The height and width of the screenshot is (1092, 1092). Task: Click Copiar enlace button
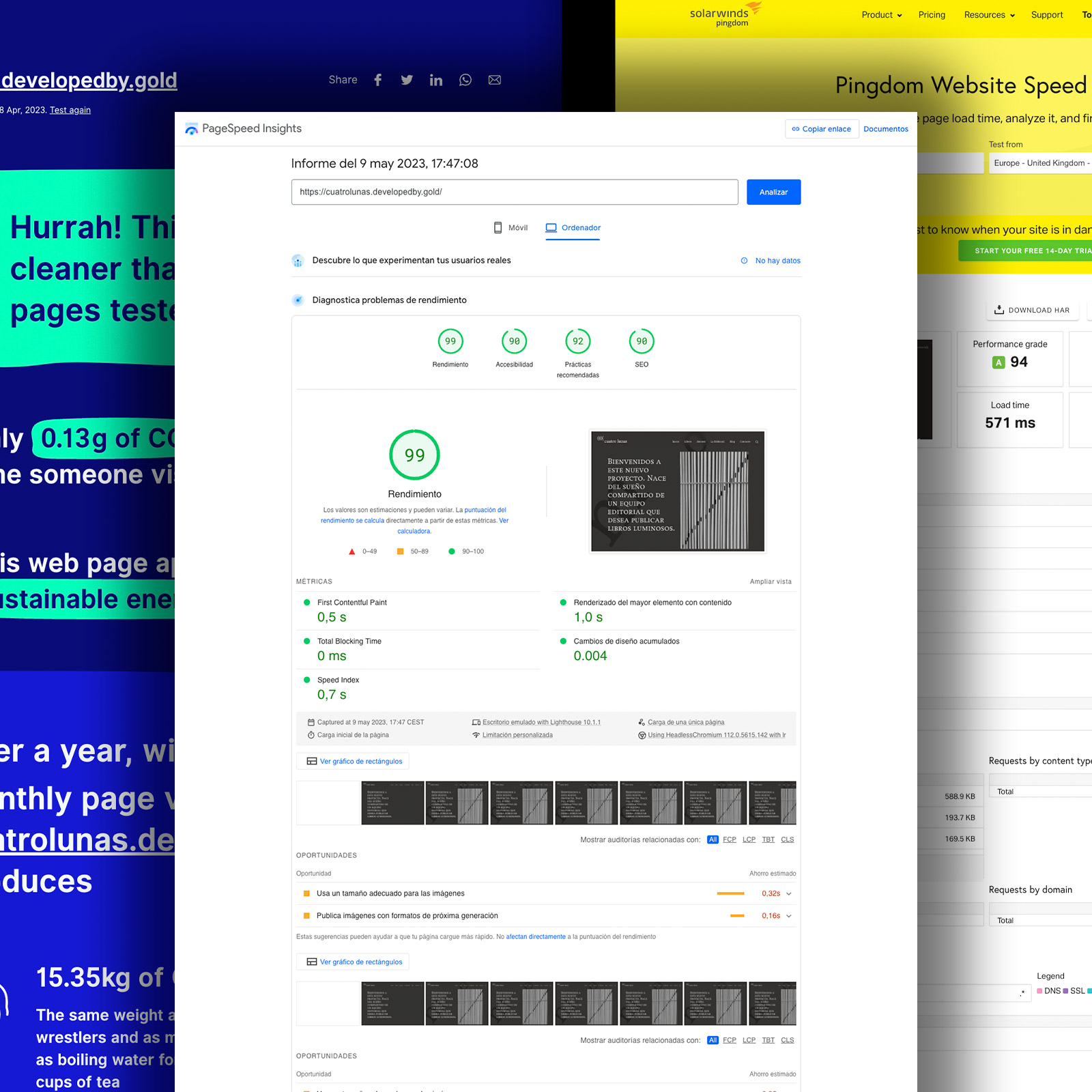pyautogui.click(x=822, y=129)
